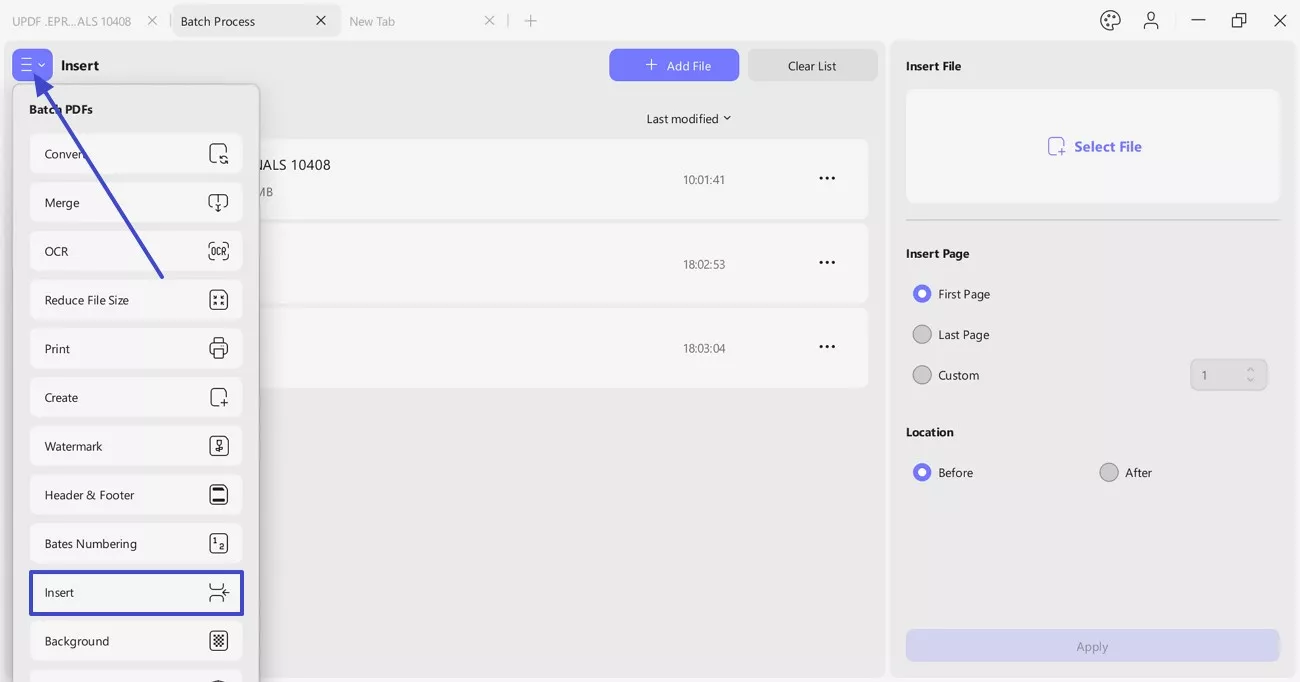This screenshot has width=1300, height=682.
Task: Click the Header & Footer icon
Action: (218, 495)
